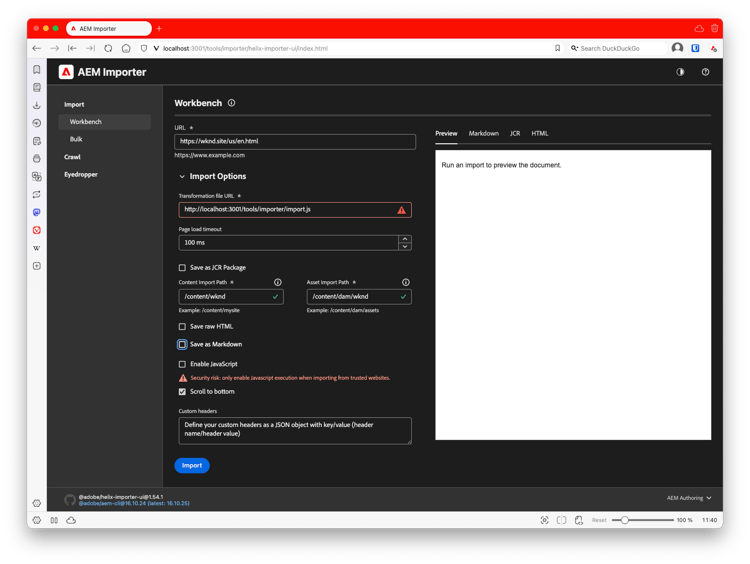The height and width of the screenshot is (564, 750).
Task: Click the Search DuckDuckGo field
Action: point(618,48)
